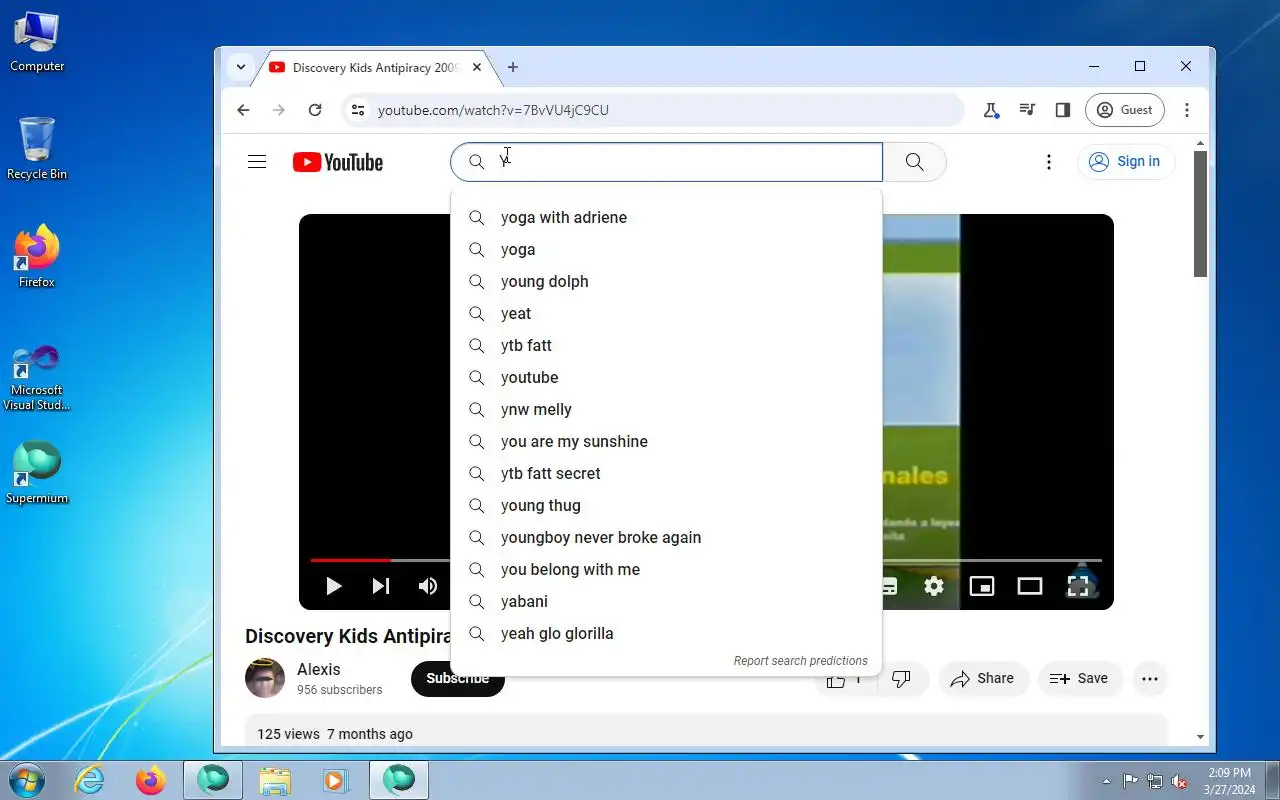Viewport: 1280px width, 800px height.
Task: Dislike this video
Action: point(902,679)
